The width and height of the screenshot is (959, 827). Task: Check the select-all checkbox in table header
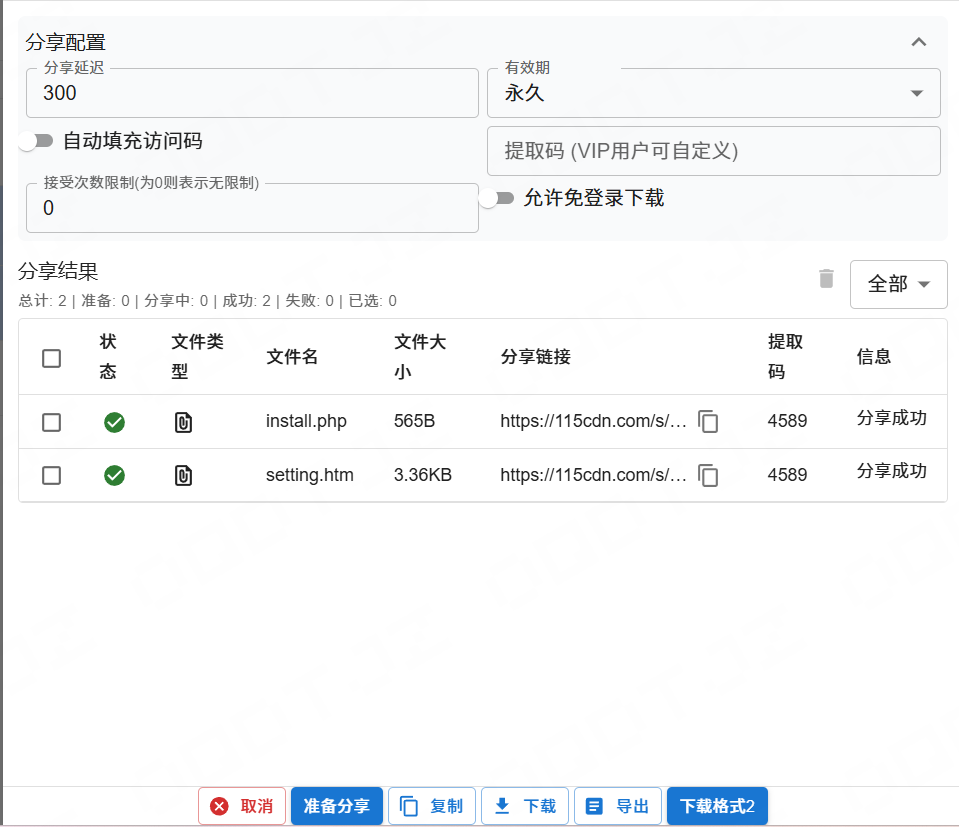[x=51, y=358]
